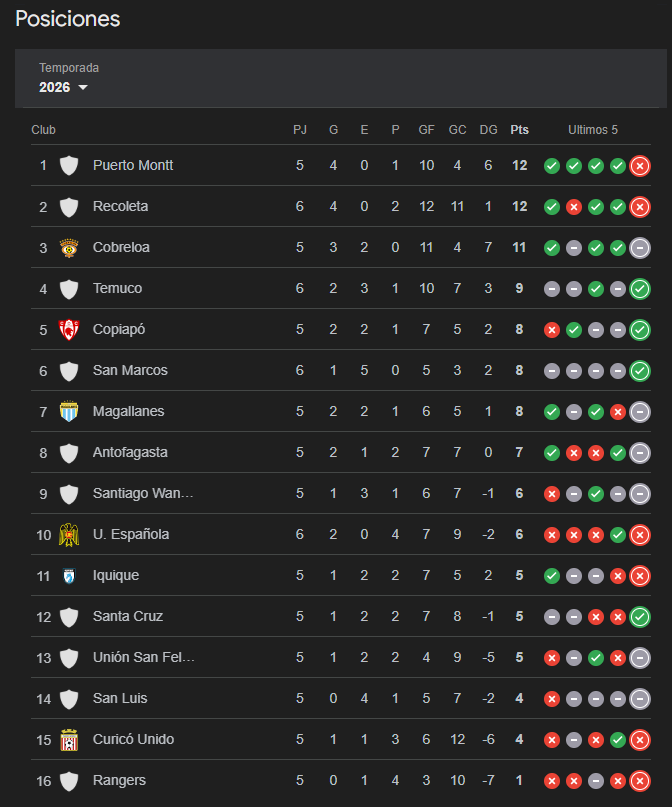Open the Temporada 2026 season dropdown

(64, 87)
